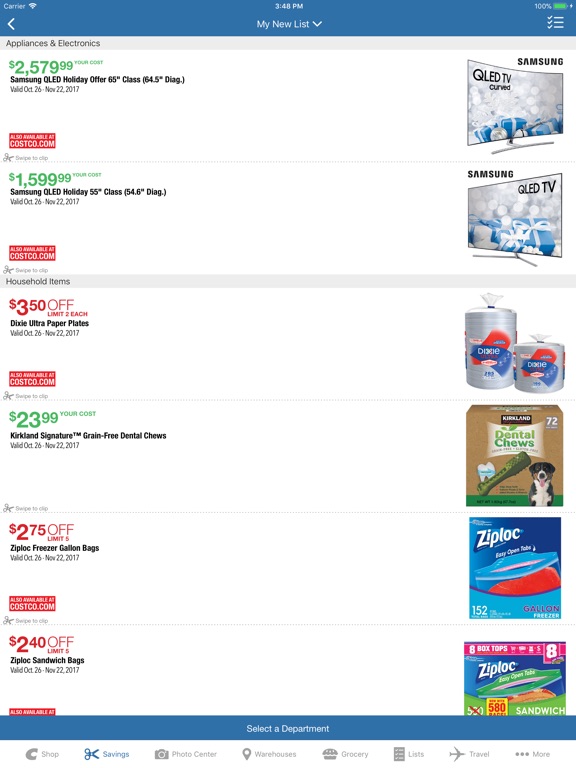The image size is (576, 768).
Task: Open the checklist icon in header
Action: coord(555,23)
